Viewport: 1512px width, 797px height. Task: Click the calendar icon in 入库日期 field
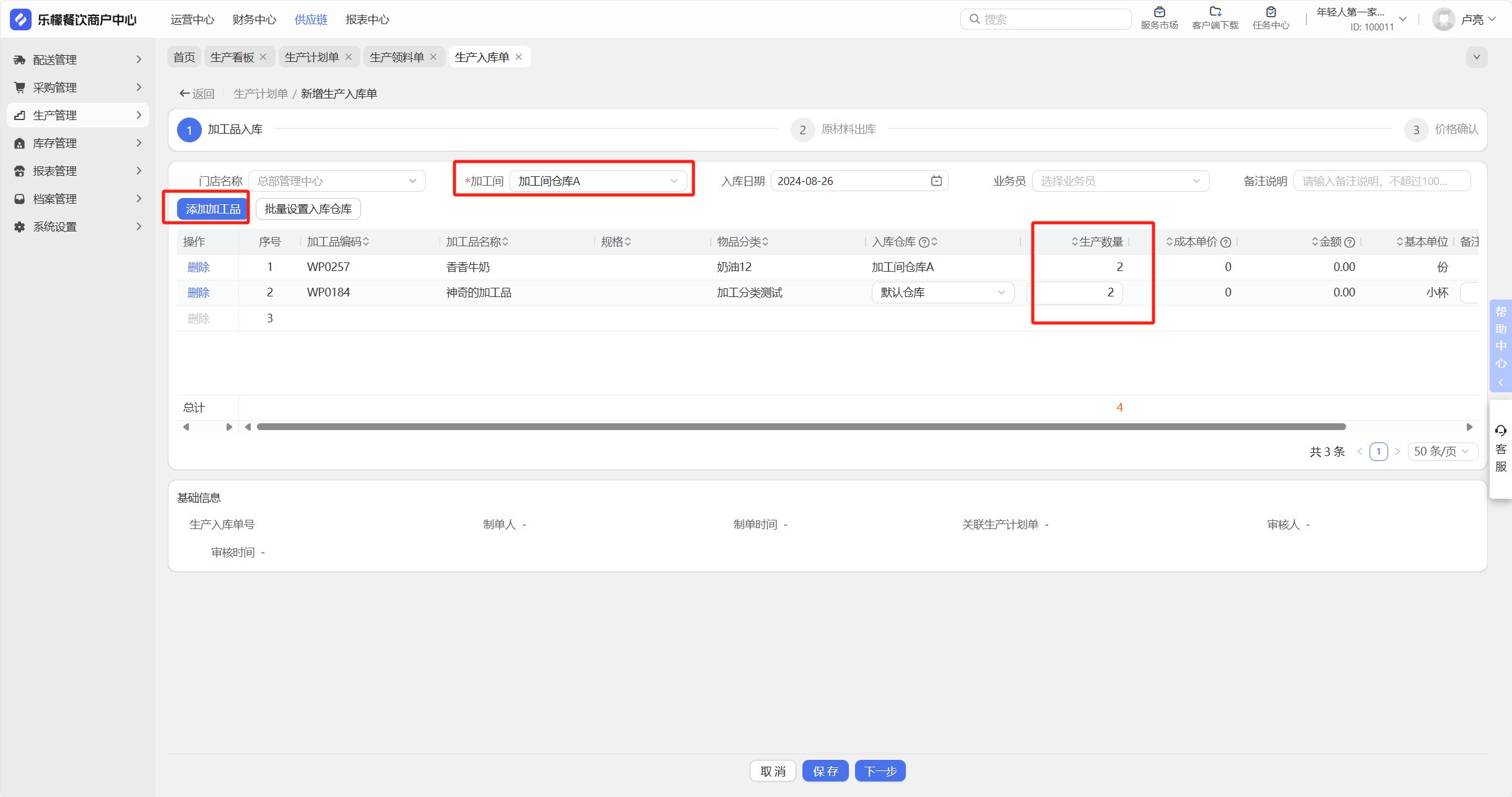point(936,181)
